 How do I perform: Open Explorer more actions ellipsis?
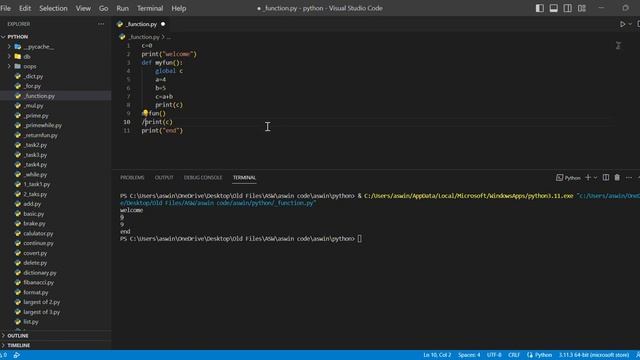point(101,24)
